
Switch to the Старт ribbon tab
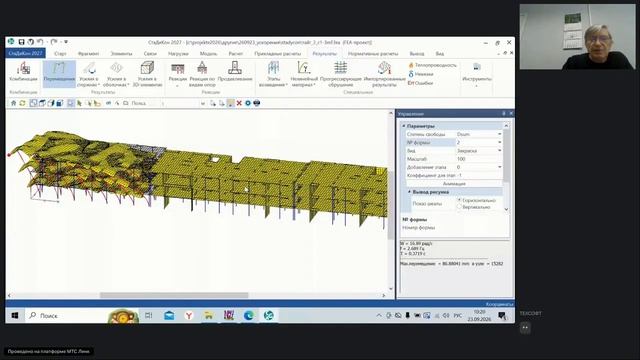tap(60, 53)
